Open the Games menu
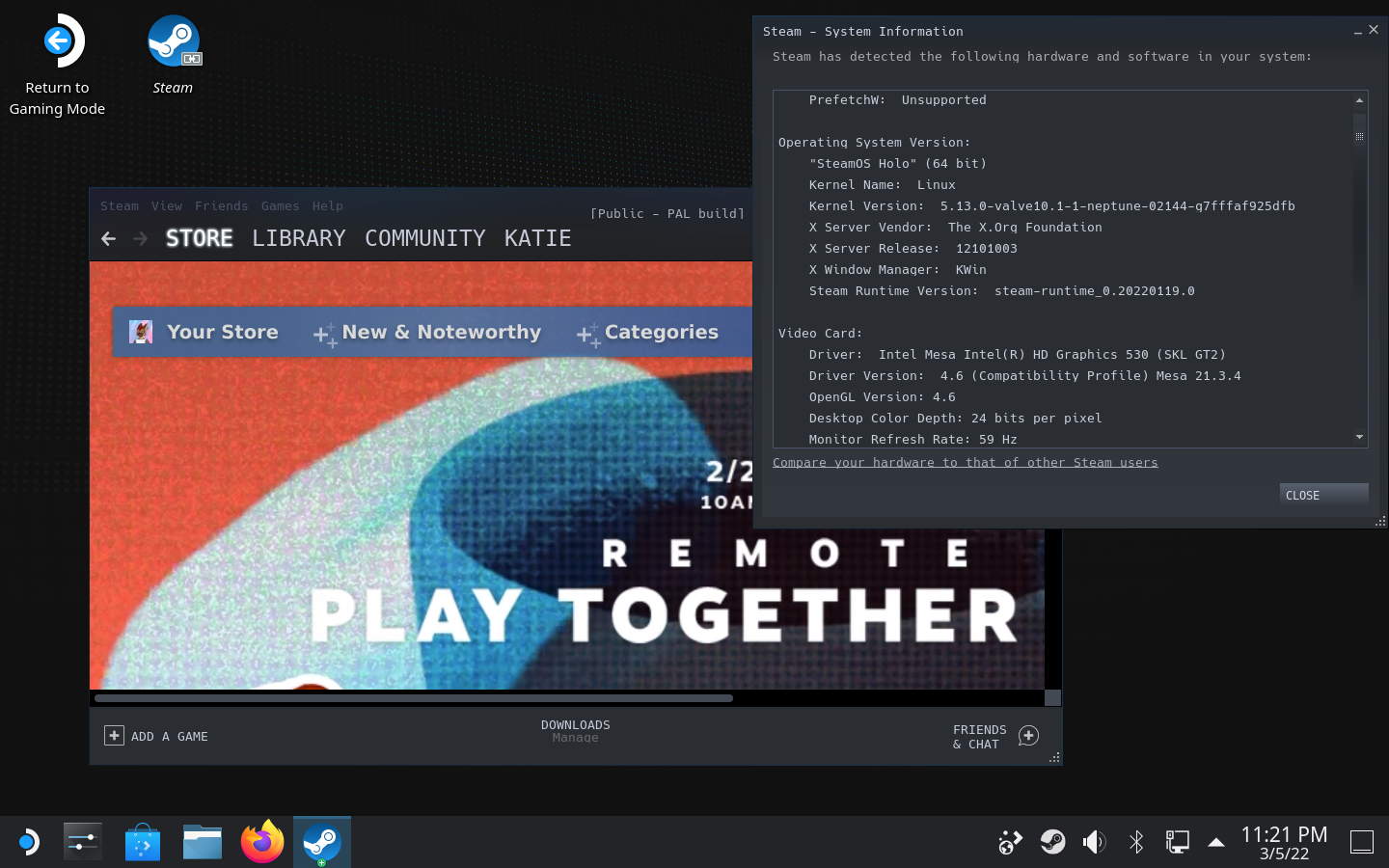Screen dimensions: 1389x868 [x=280, y=206]
